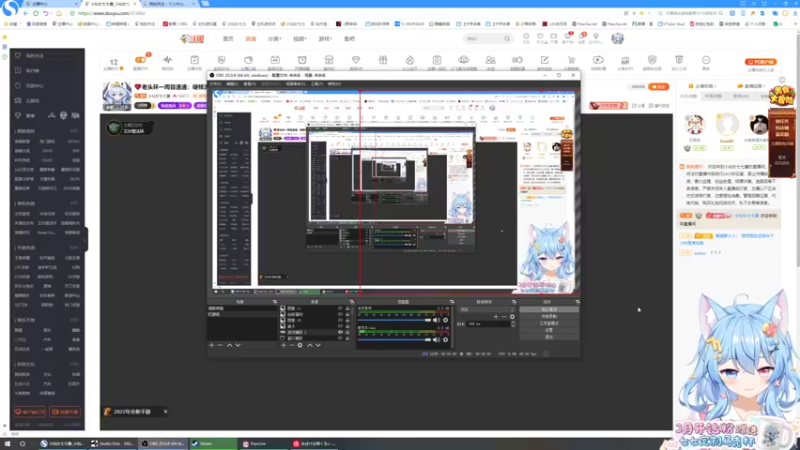Remove the selected OBS source

pyautogui.click(x=292, y=345)
